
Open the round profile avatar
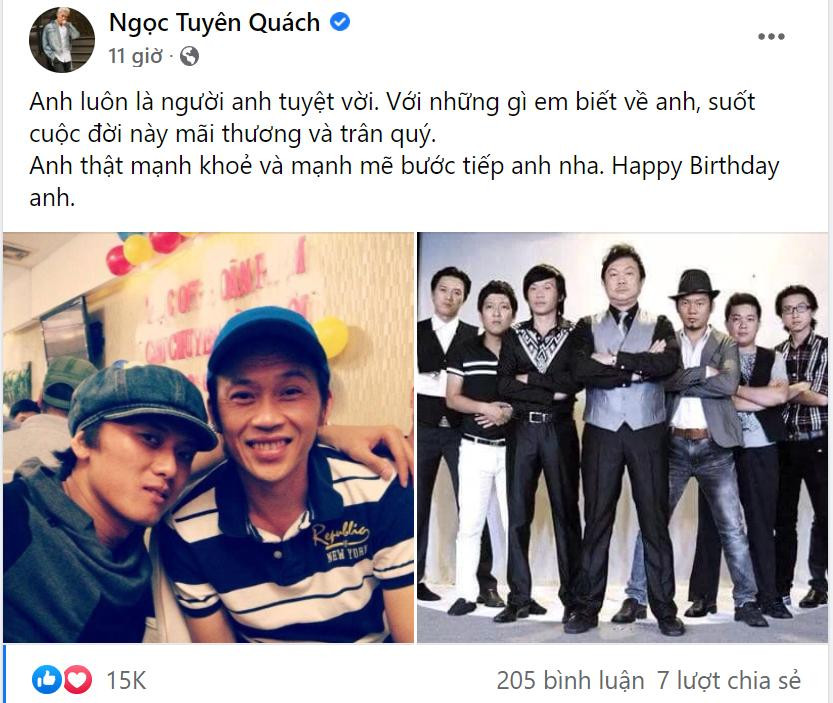pyautogui.click(x=62, y=39)
